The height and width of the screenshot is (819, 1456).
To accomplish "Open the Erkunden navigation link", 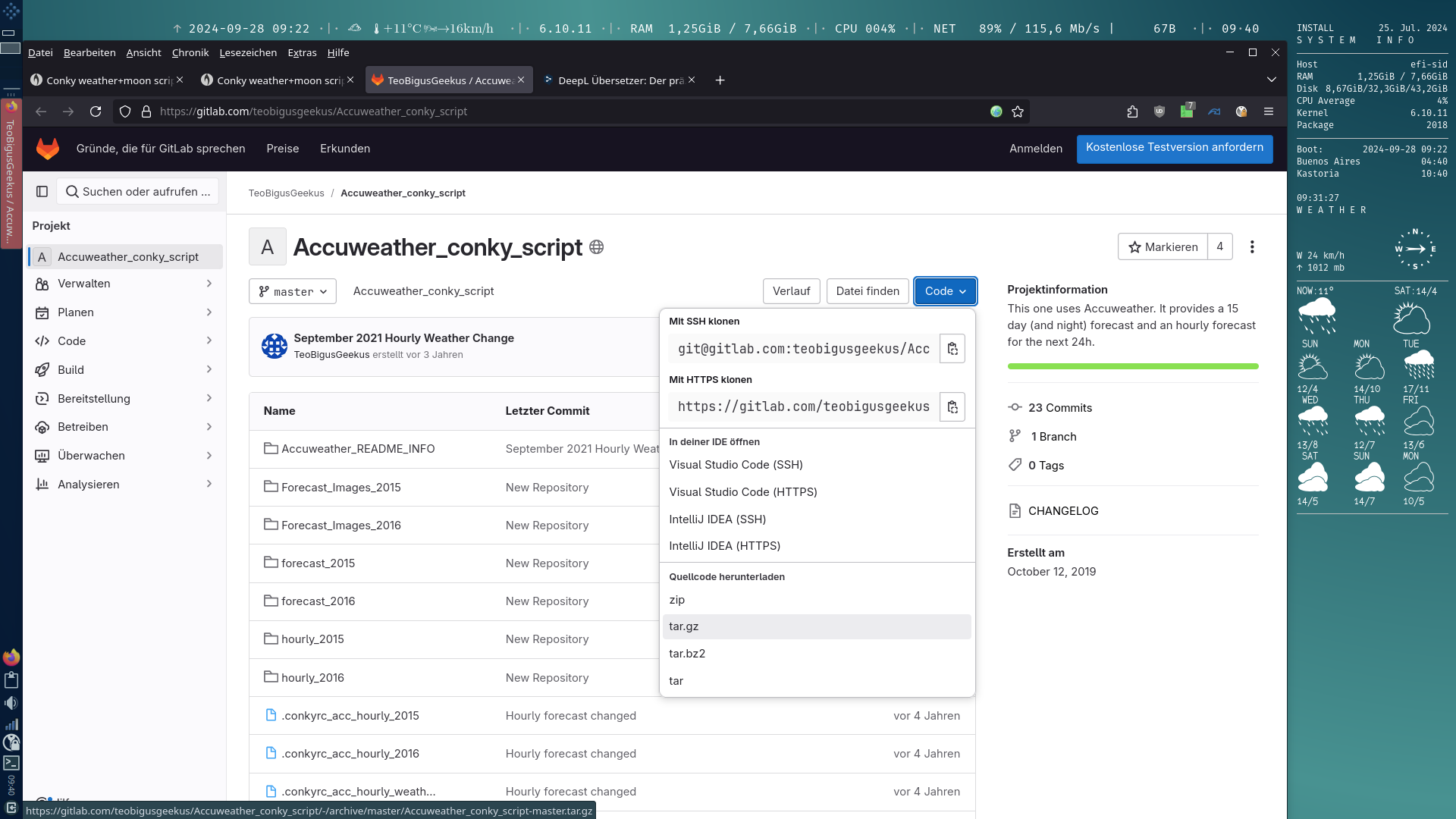I will click(345, 149).
